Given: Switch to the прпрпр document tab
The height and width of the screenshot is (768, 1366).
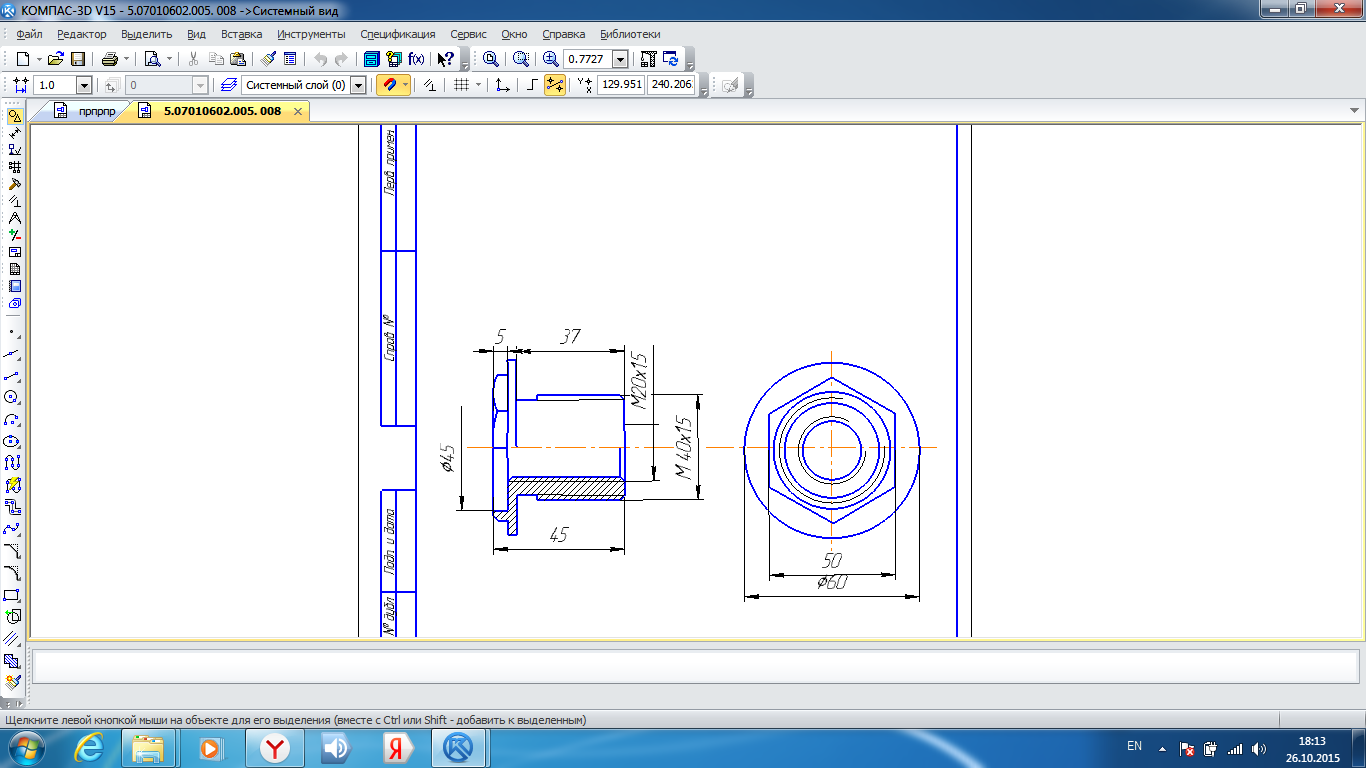Looking at the screenshot, I should click(97, 111).
